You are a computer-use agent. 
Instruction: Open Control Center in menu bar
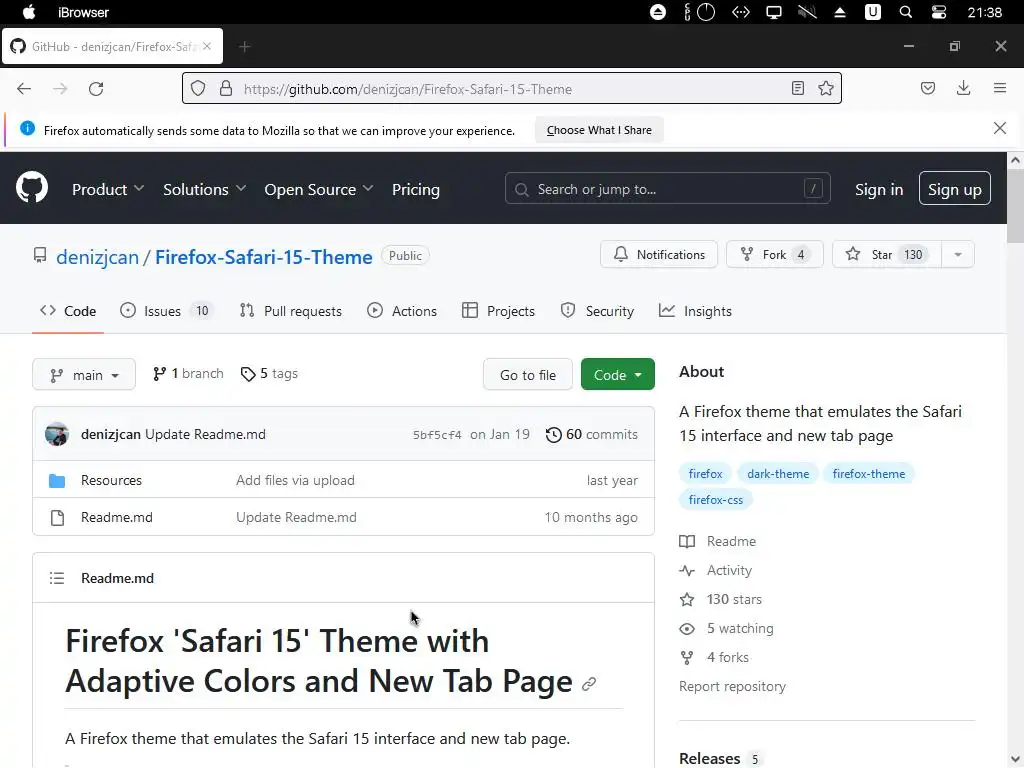[x=938, y=12]
